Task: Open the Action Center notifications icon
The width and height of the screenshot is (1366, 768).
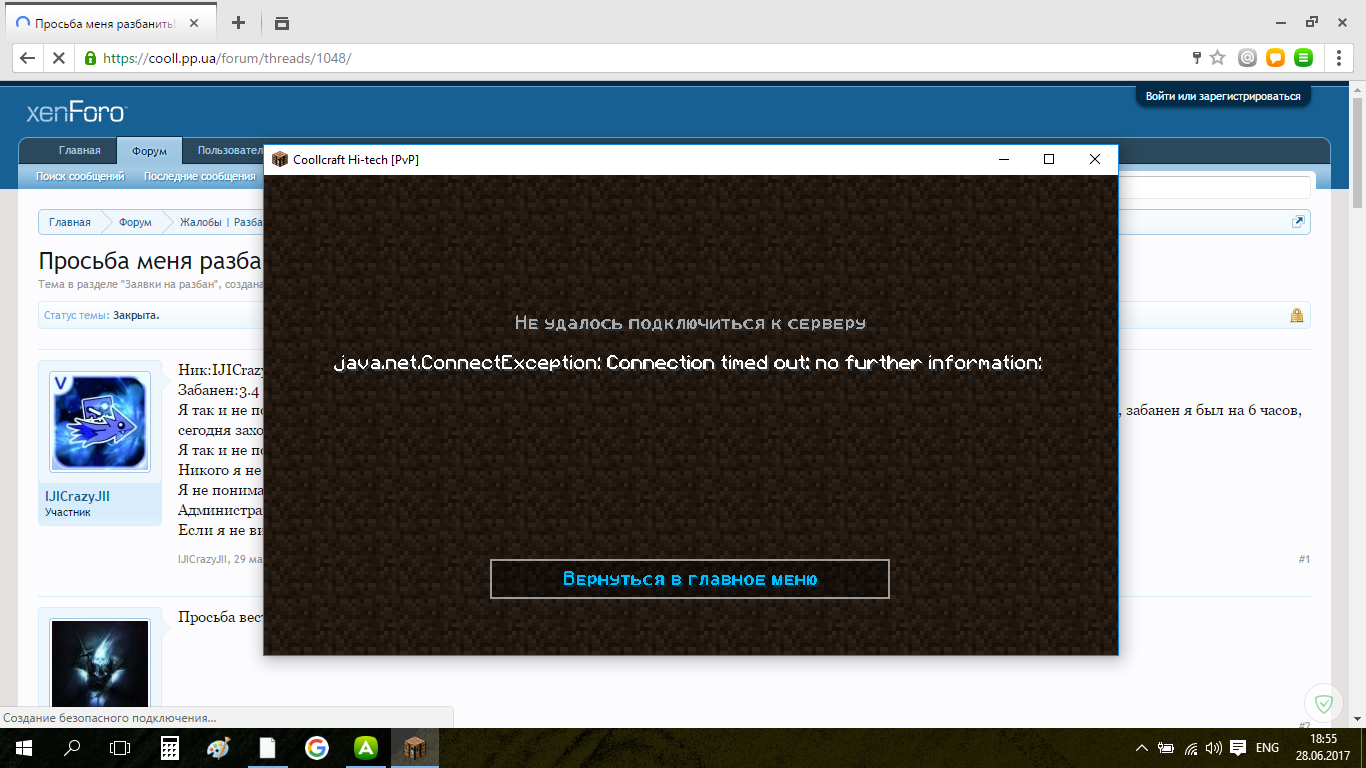Action: [1238, 748]
